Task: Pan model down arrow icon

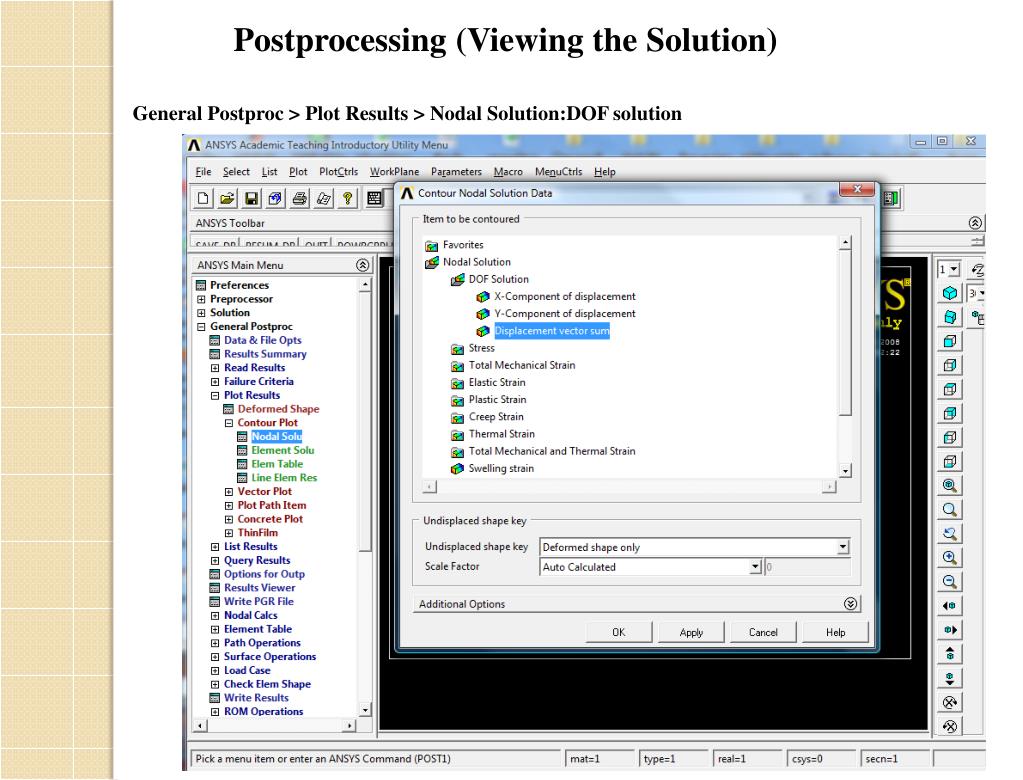Action: [x=950, y=678]
